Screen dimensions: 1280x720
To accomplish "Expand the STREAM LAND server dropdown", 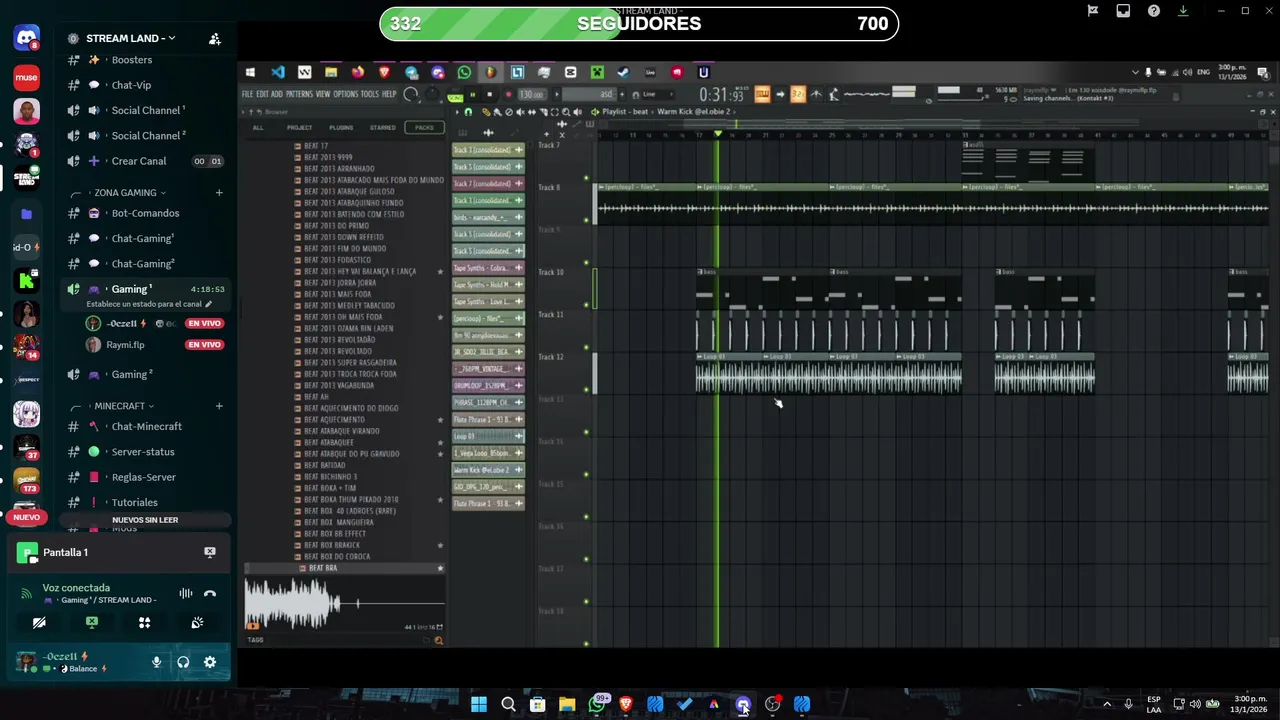I will (131, 39).
